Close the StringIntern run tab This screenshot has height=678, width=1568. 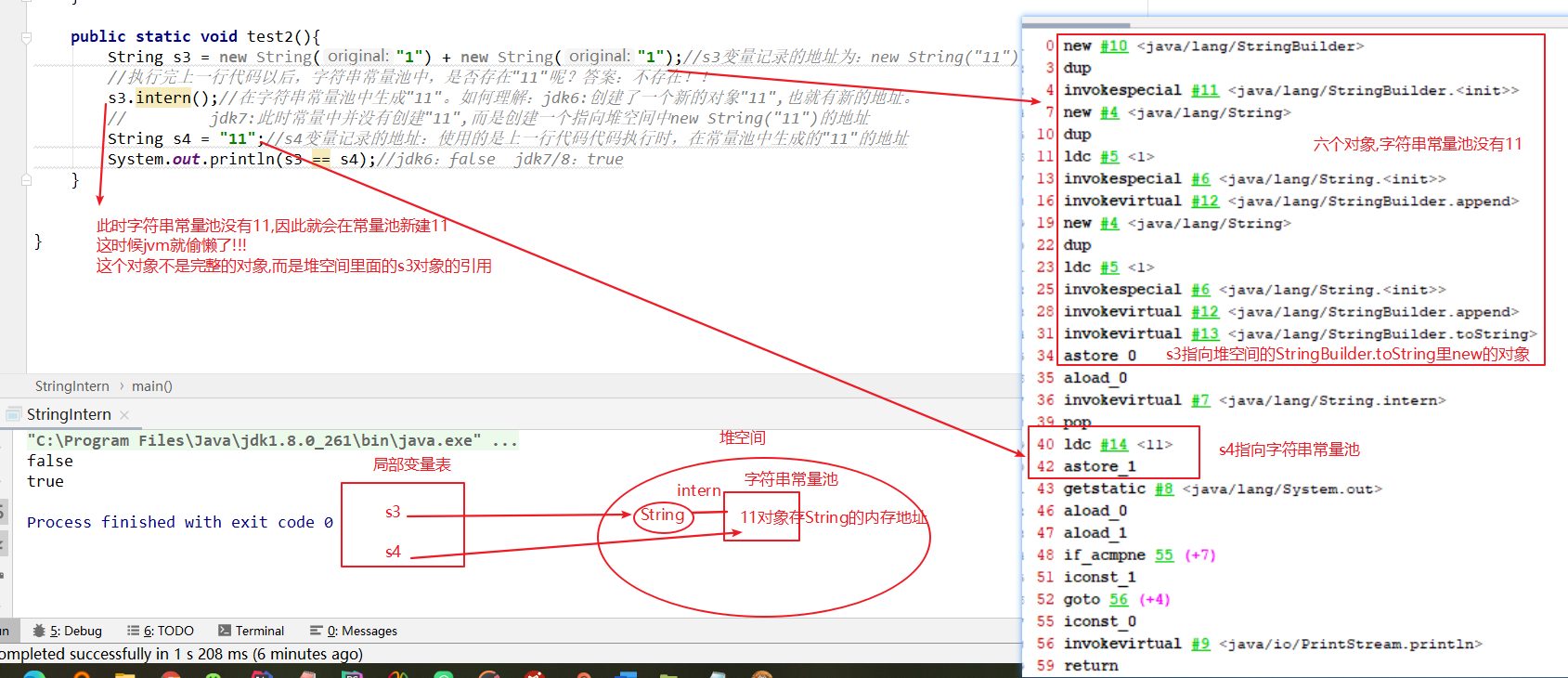[124, 415]
